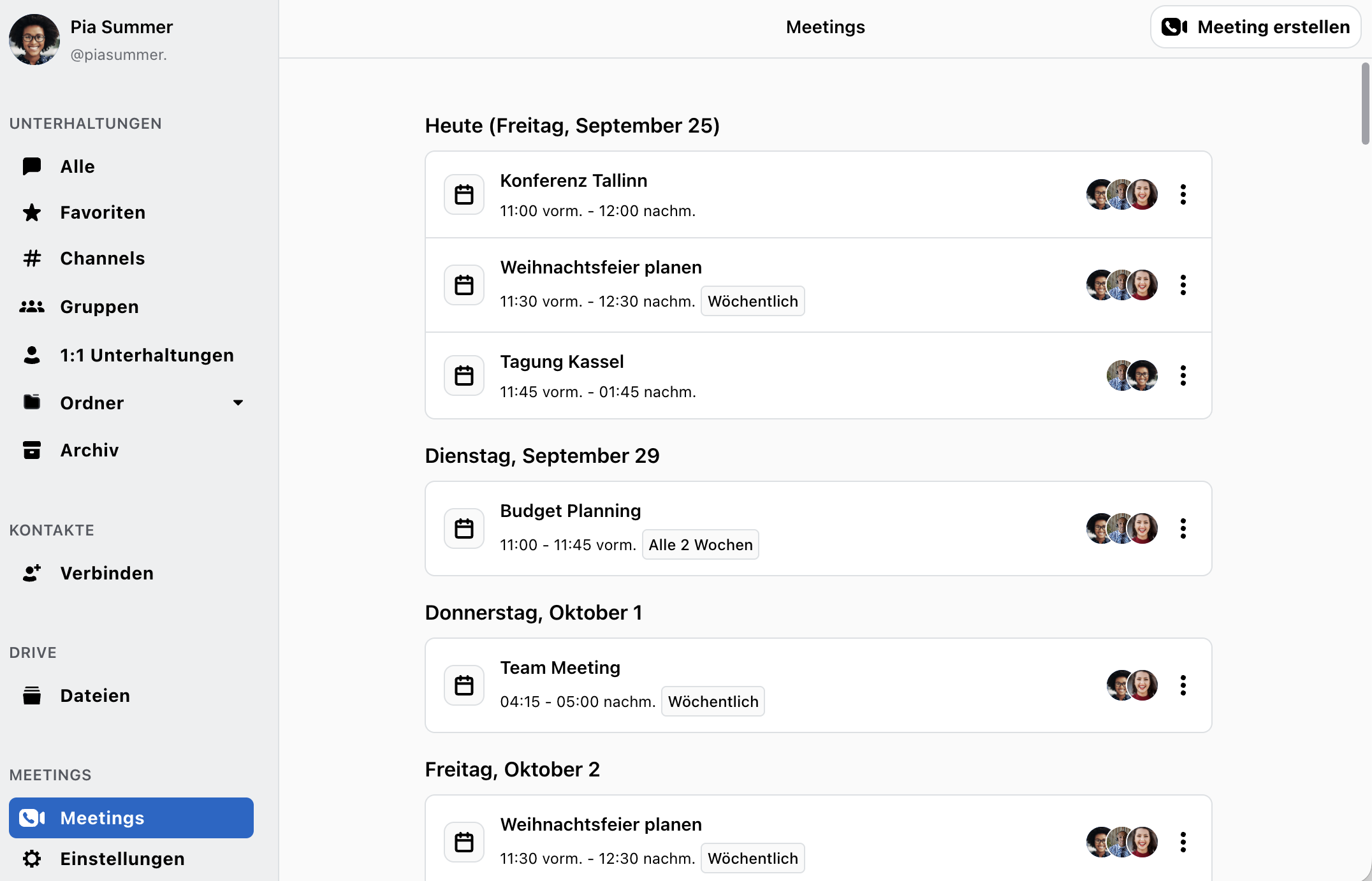Open Dateien under Drive

coord(95,695)
